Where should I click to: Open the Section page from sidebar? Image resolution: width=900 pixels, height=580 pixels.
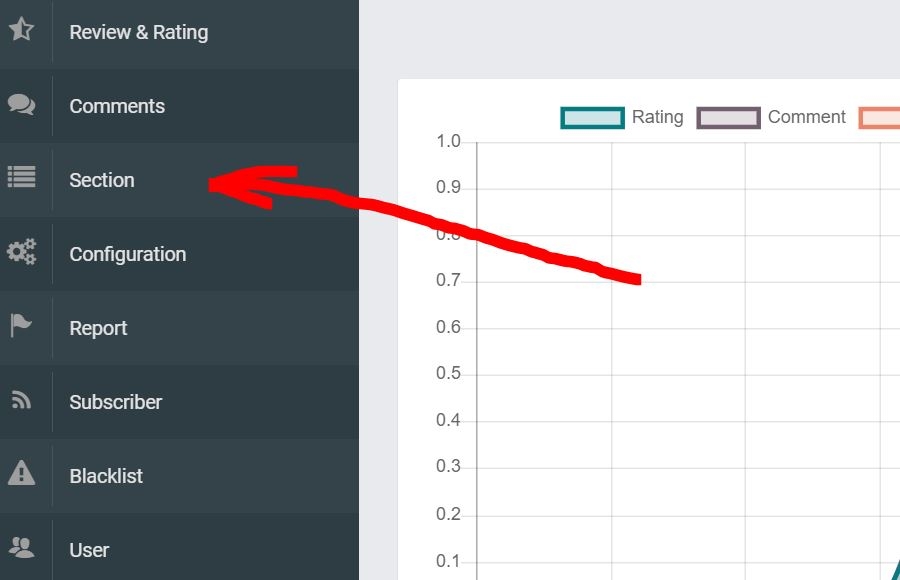coord(102,180)
